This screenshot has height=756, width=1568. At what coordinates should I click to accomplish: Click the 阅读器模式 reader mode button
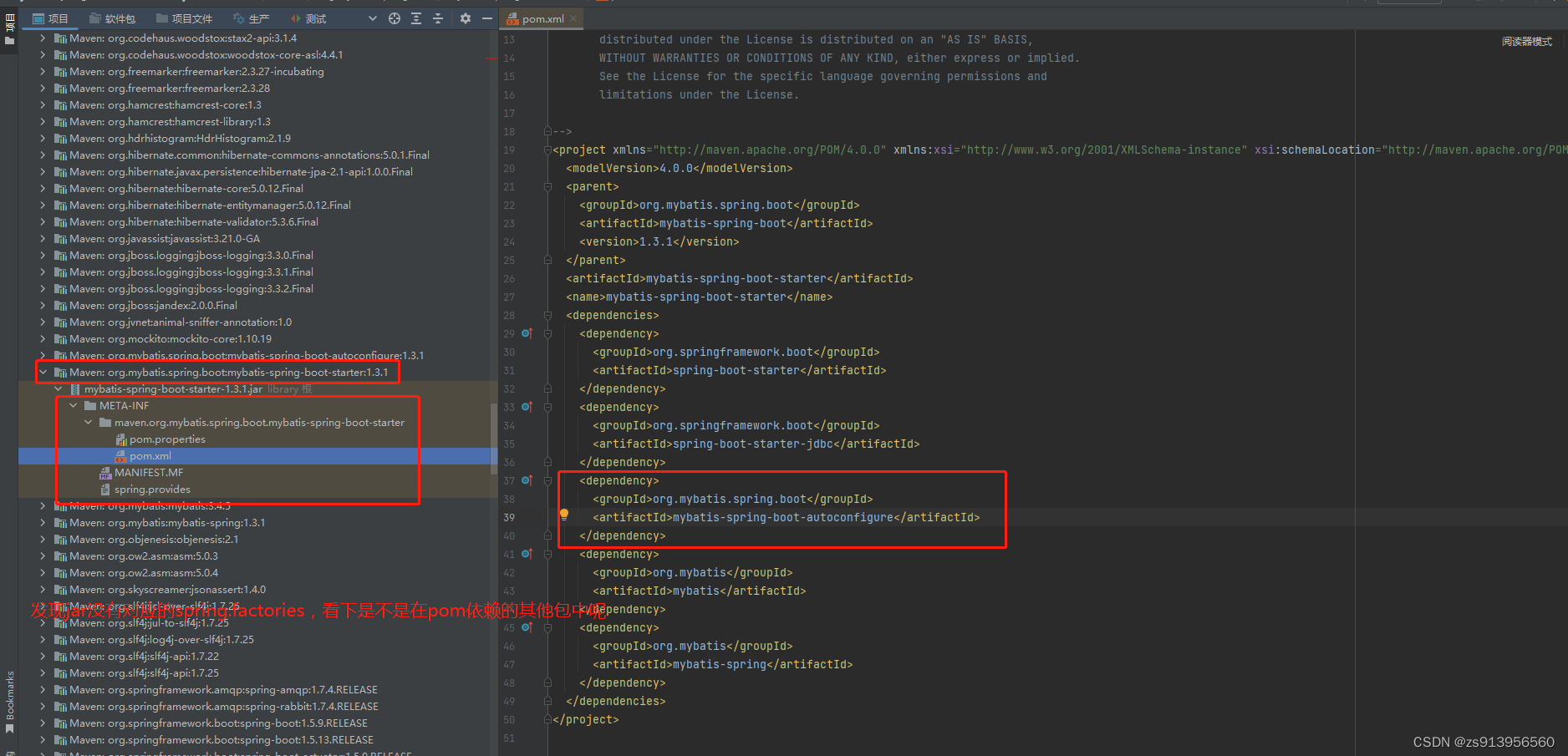1526,41
